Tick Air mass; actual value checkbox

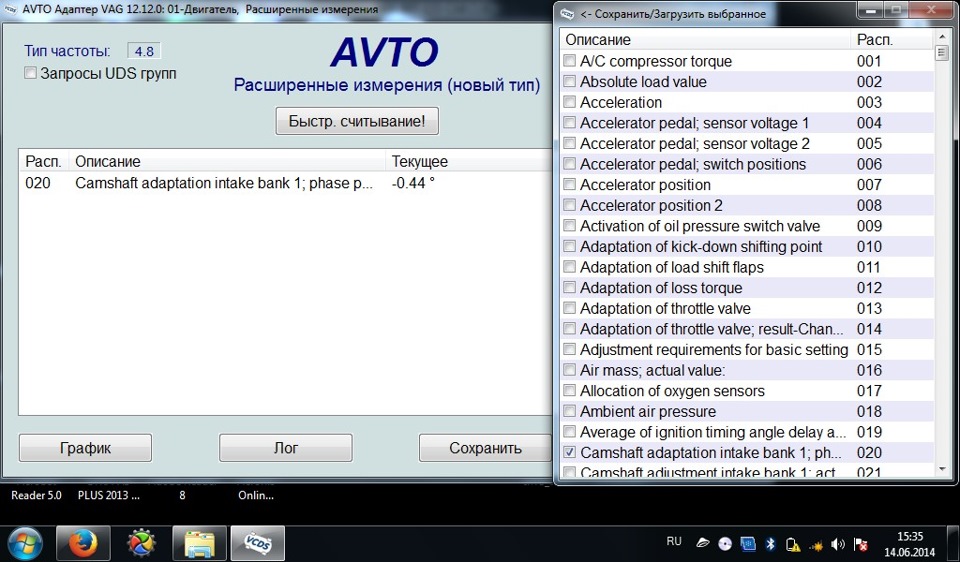[569, 370]
